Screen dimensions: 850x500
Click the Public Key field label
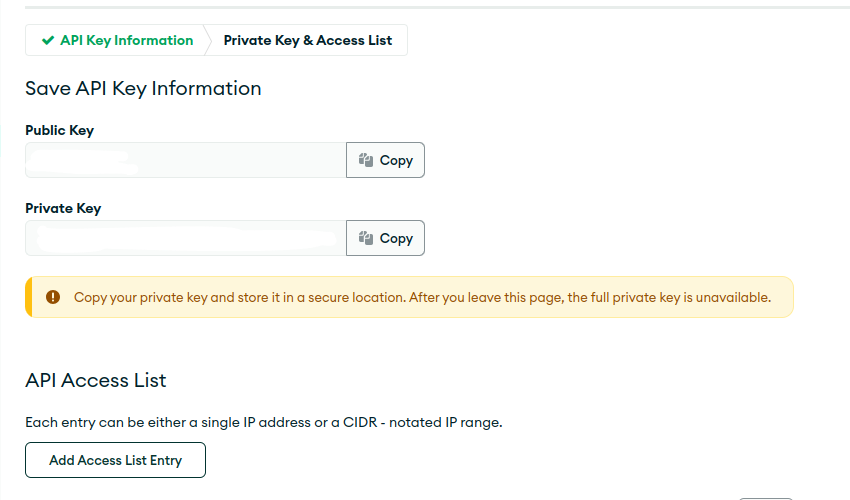tap(60, 131)
